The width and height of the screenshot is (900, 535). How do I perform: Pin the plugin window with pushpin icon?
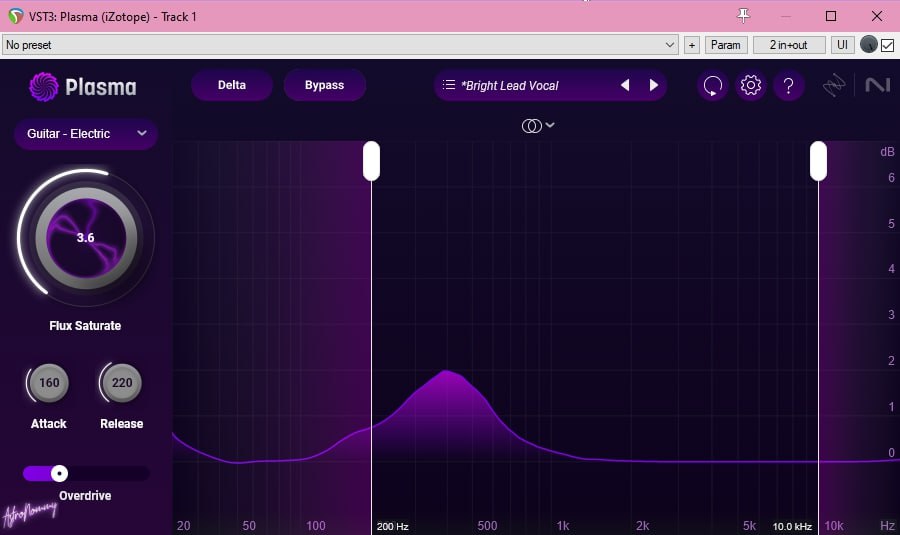(743, 16)
